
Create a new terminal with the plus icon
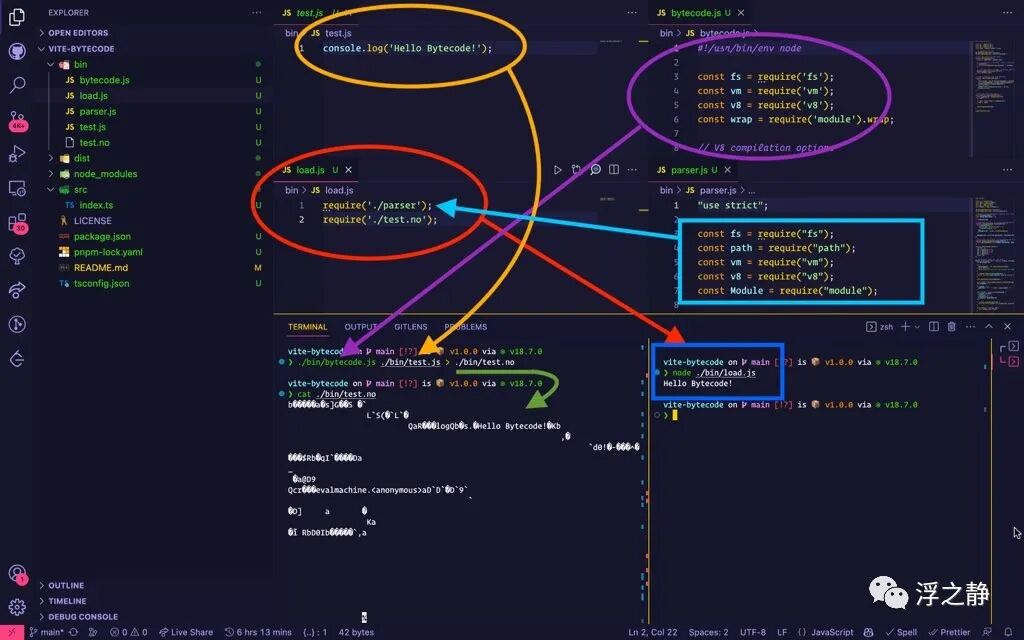(x=905, y=327)
